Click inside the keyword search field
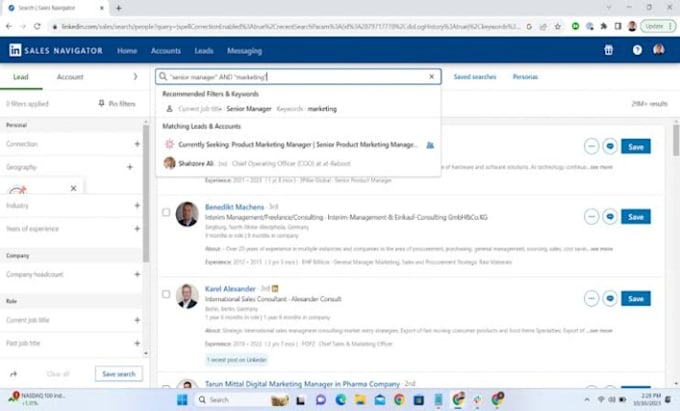 [298, 77]
